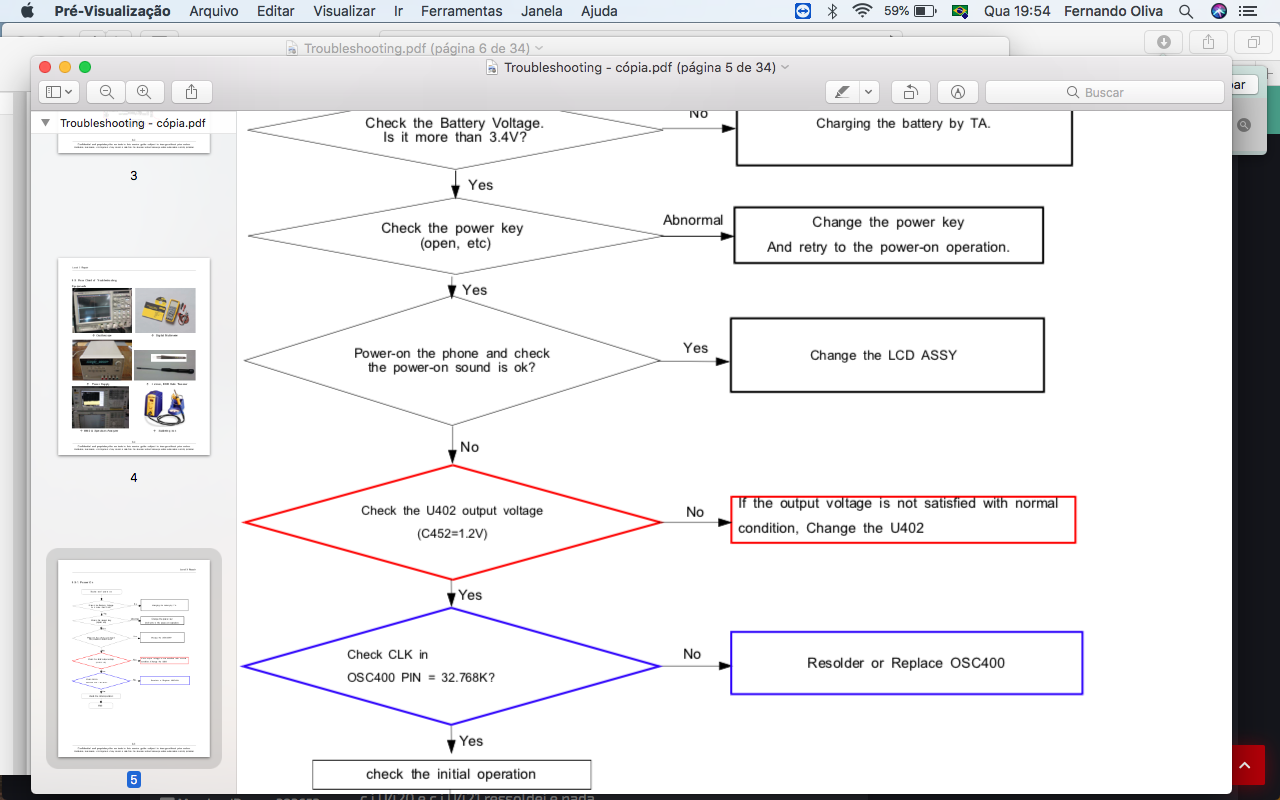Open the Janela menu
This screenshot has width=1280, height=800.
[x=541, y=11]
